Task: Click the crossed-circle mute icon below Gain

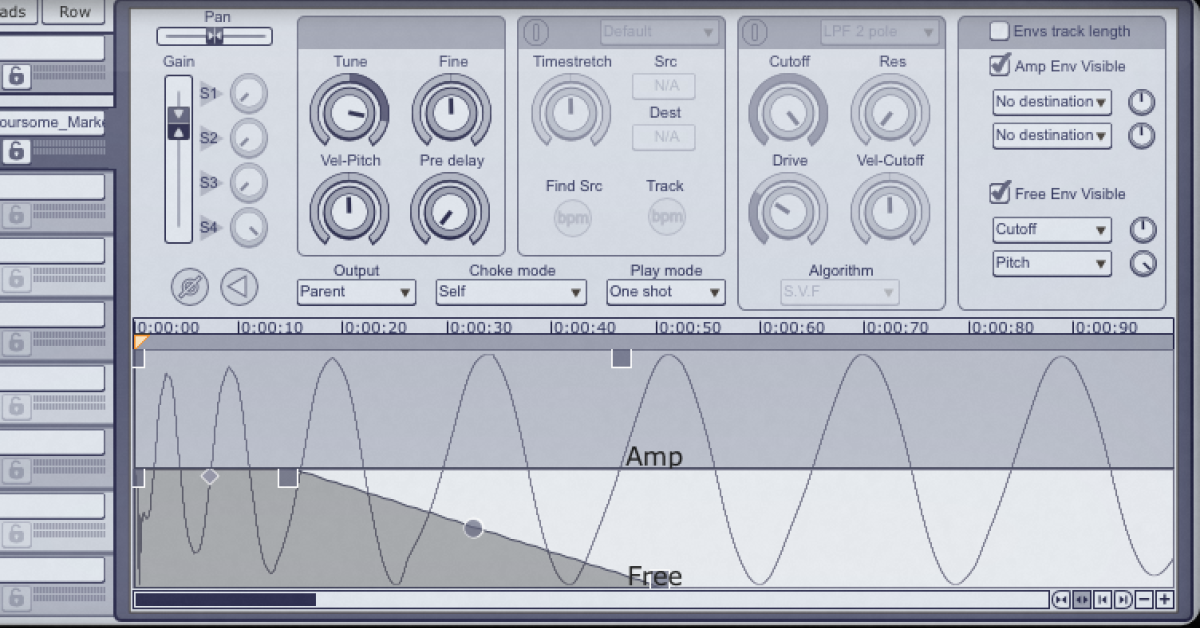Action: (x=189, y=286)
